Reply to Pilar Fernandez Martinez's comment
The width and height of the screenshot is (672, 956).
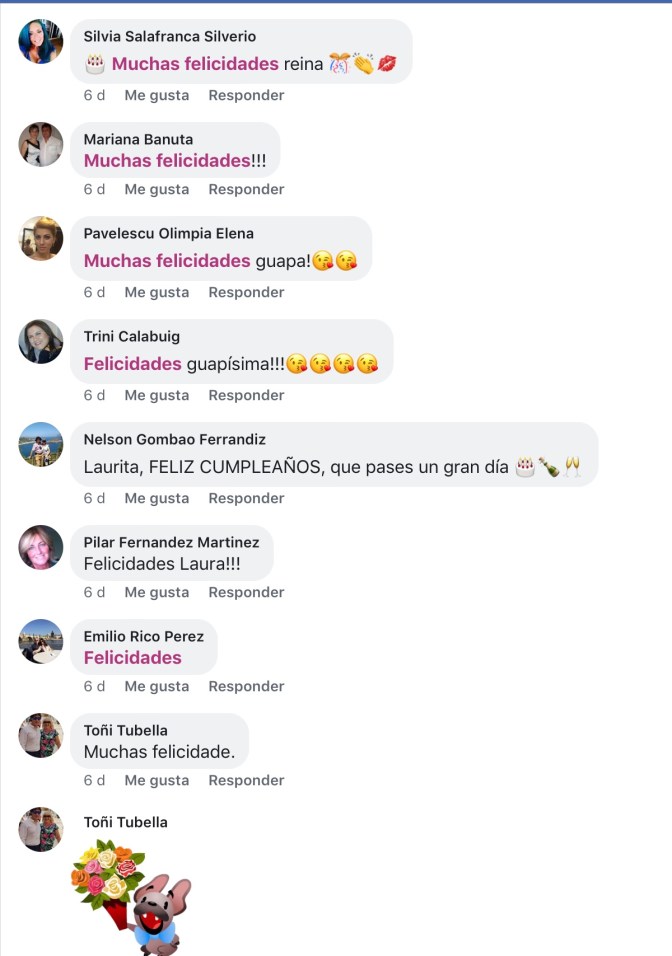(246, 592)
